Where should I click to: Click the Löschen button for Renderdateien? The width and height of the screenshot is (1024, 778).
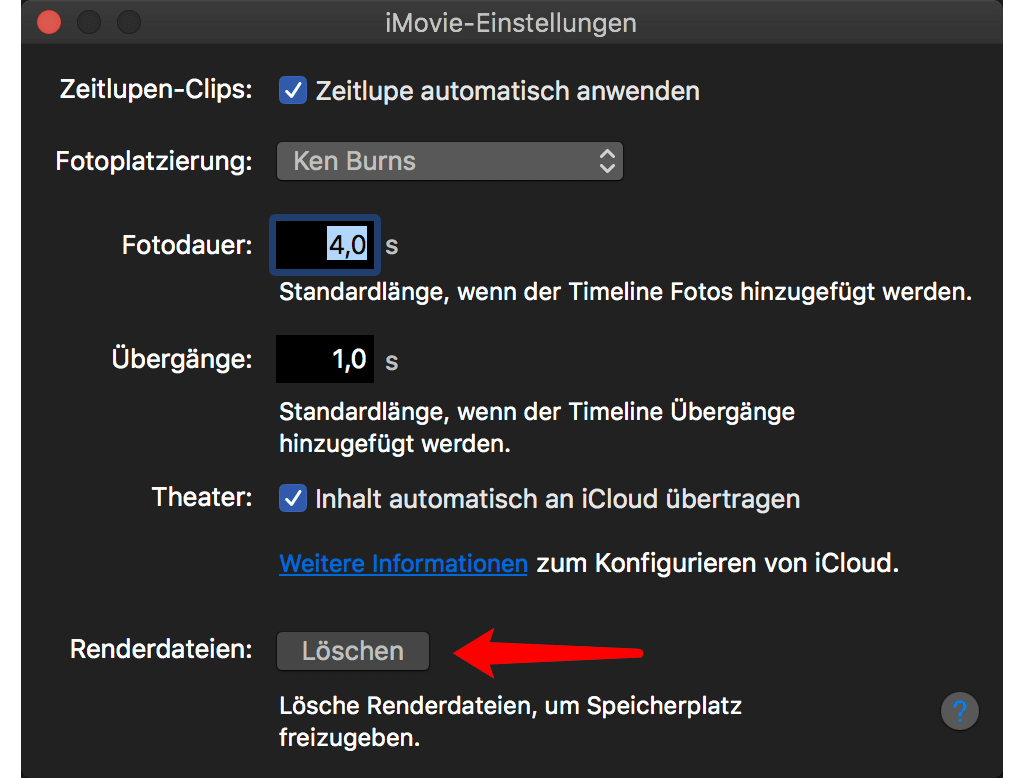353,651
